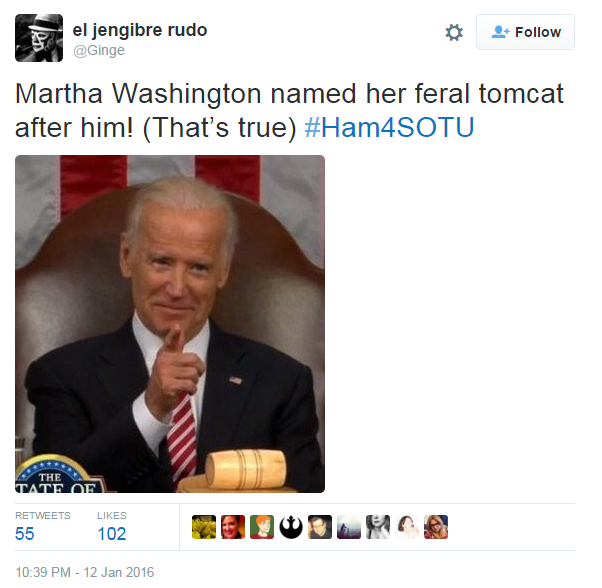Open the yellow flowers liker avatar

[204, 527]
